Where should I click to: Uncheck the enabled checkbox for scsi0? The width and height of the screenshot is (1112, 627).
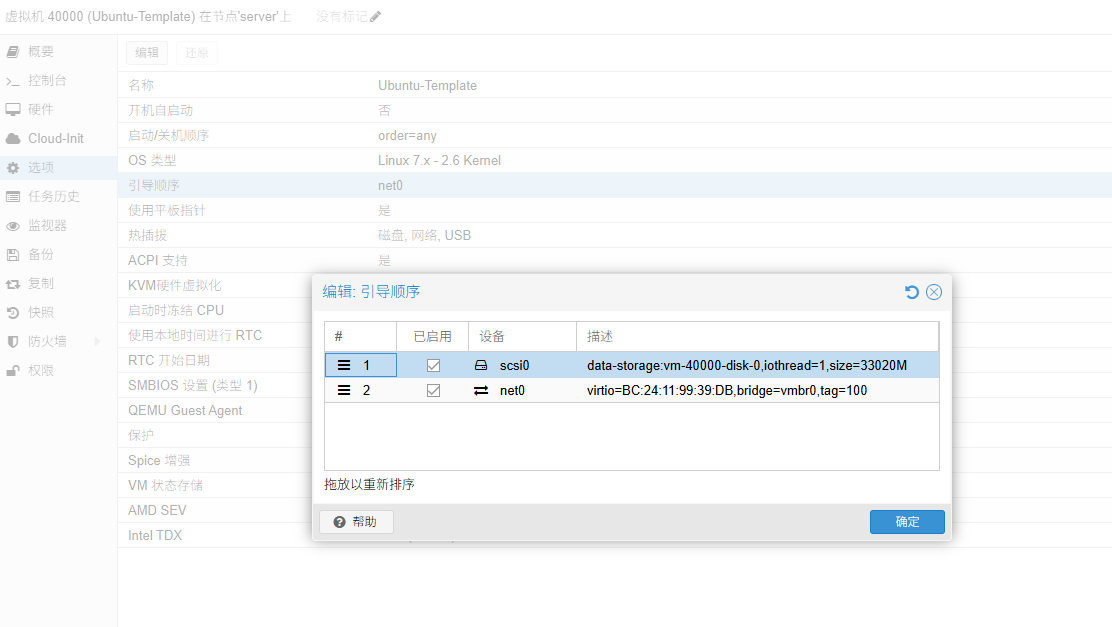pyautogui.click(x=433, y=365)
